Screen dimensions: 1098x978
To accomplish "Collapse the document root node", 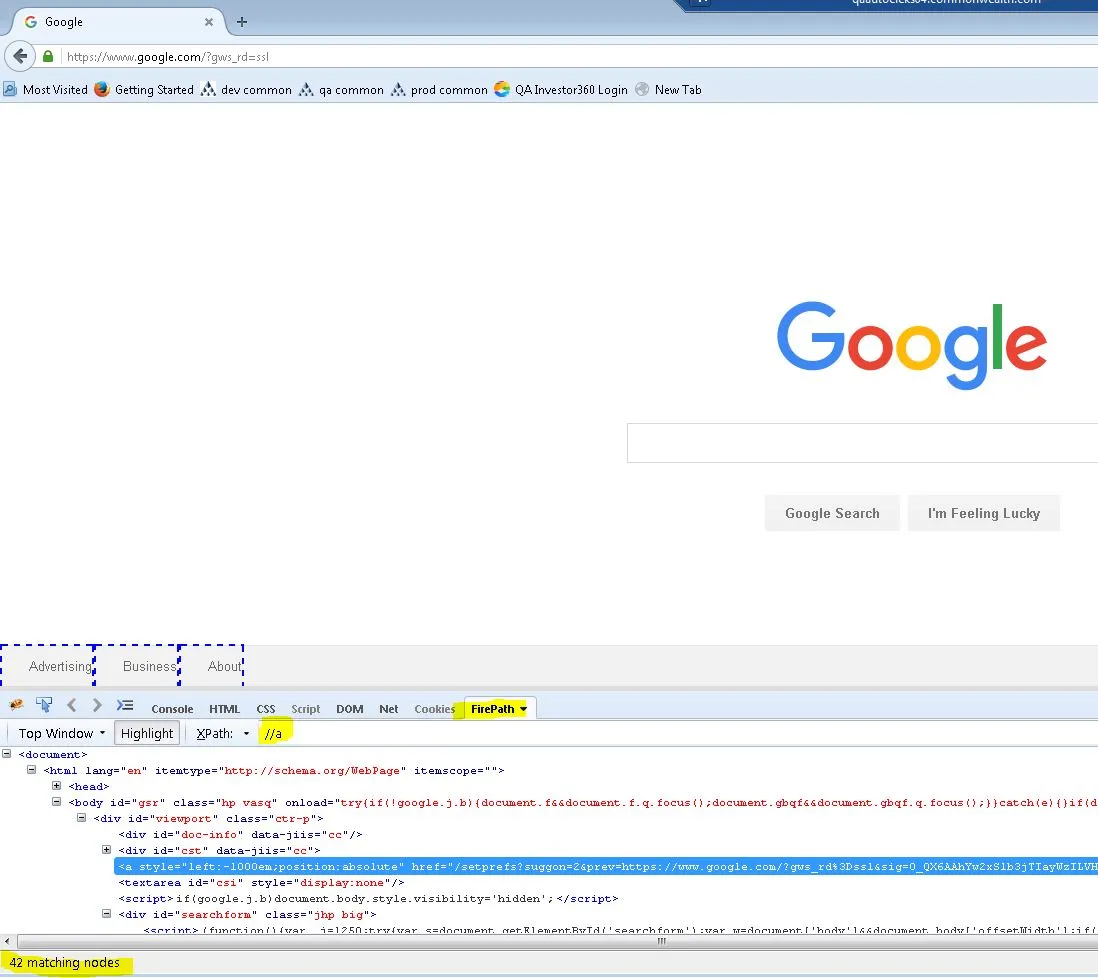I will point(6,754).
